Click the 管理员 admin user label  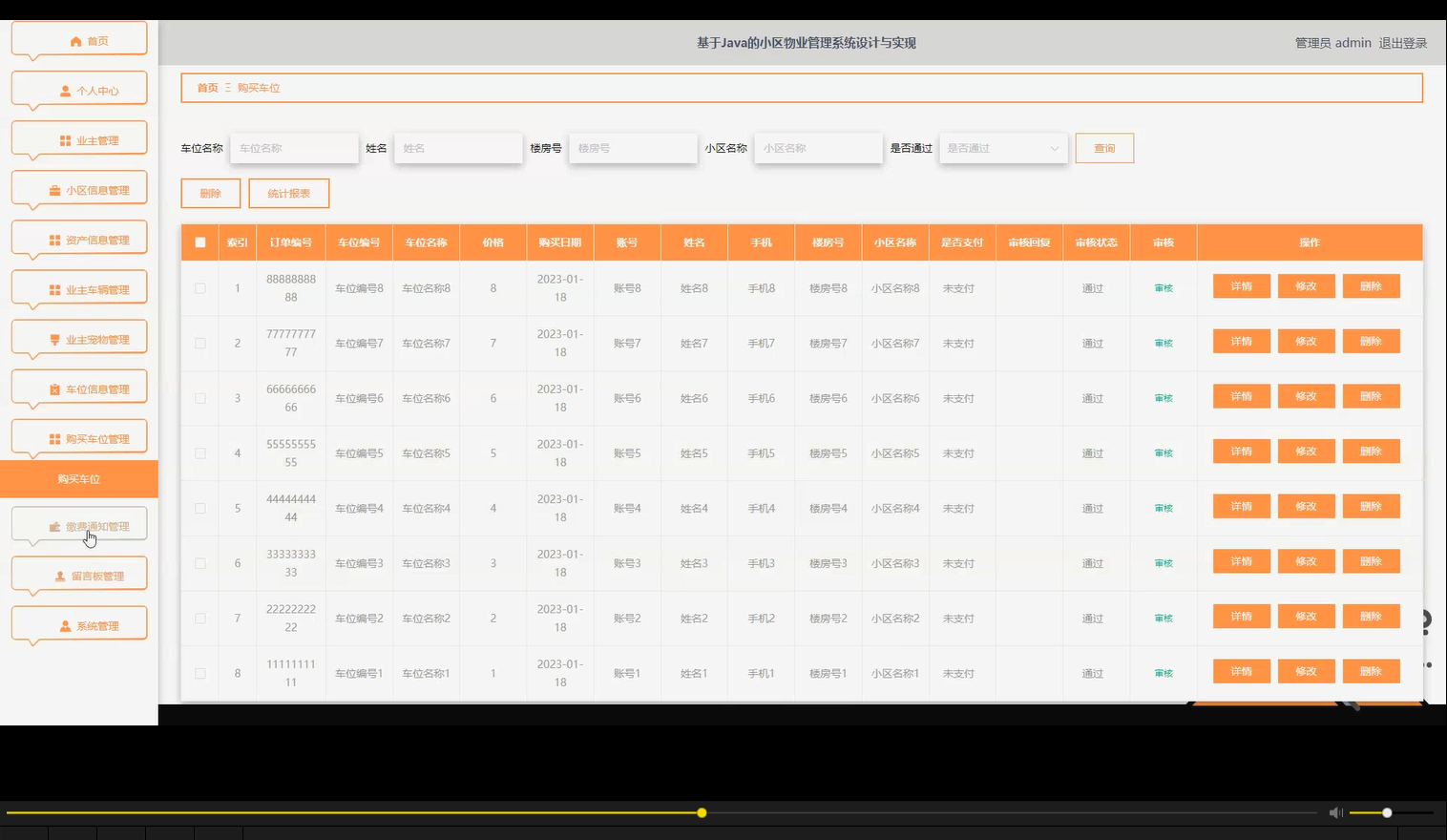pyautogui.click(x=1332, y=43)
